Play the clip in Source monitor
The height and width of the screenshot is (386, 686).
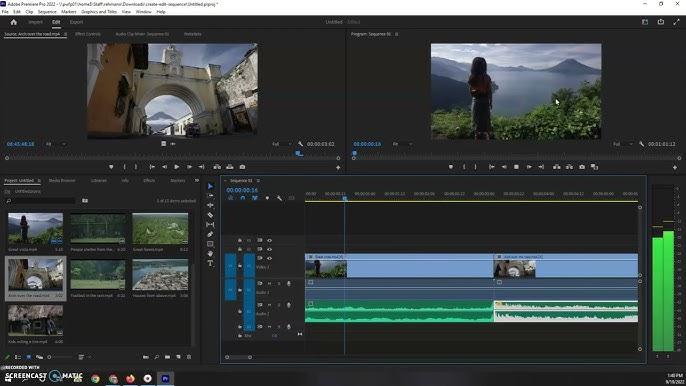[x=176, y=167]
